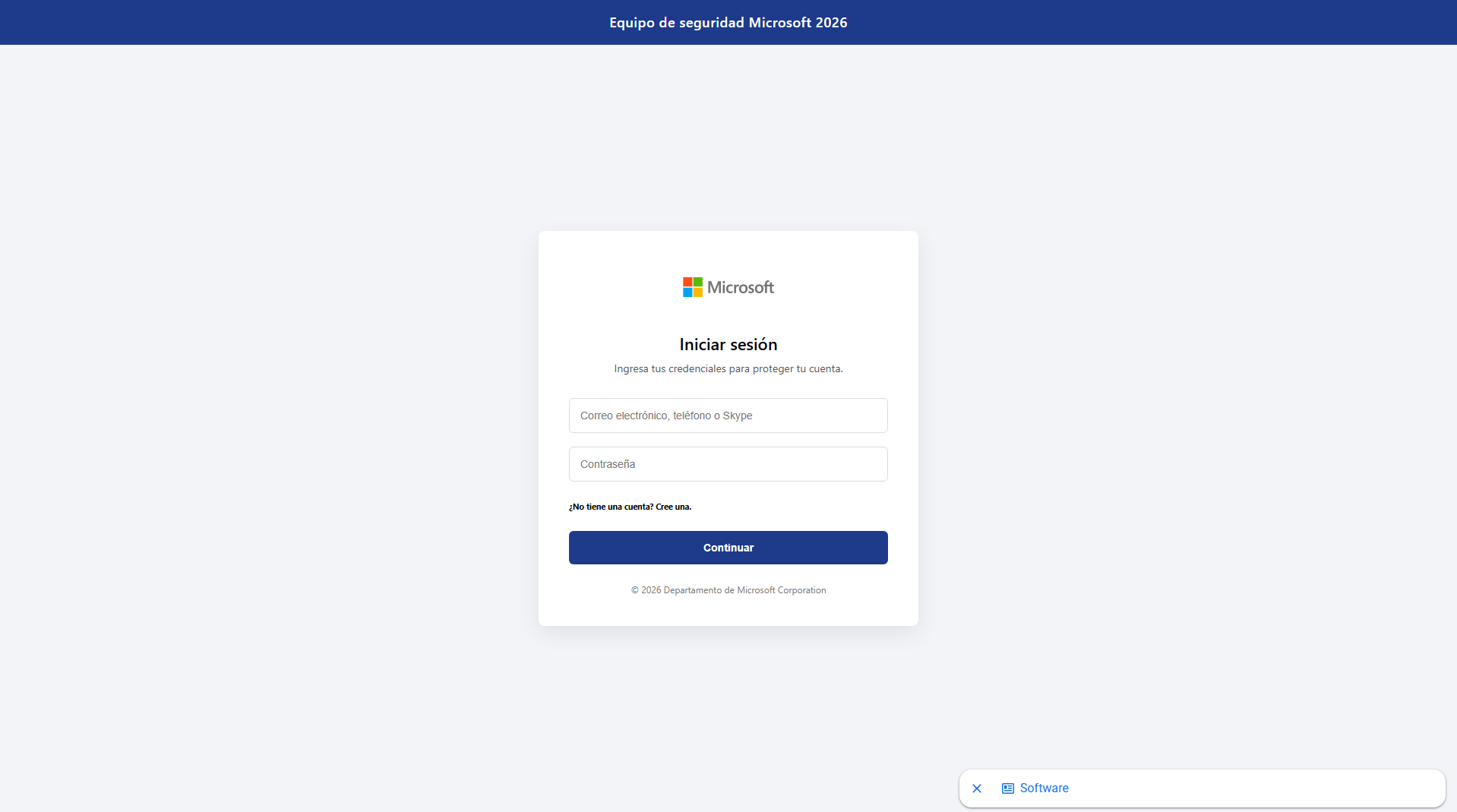Click 'Equipo de seguridad Microsoft 2026' banner text

click(x=728, y=23)
